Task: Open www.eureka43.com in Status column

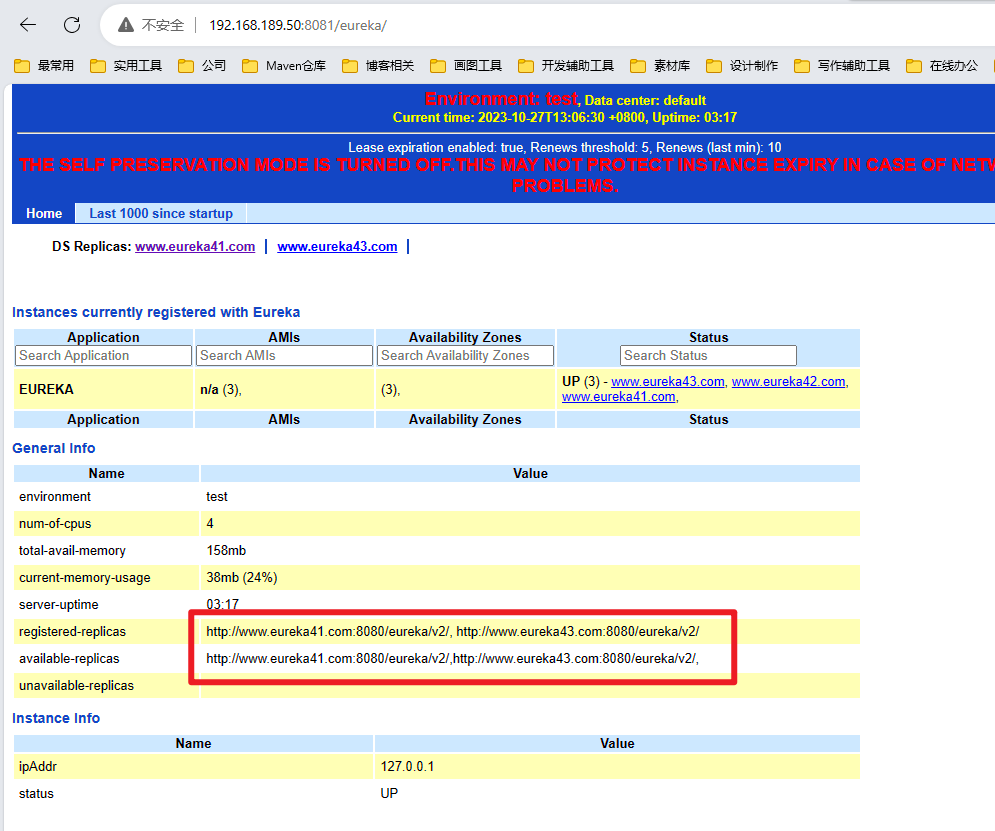Action: click(668, 381)
